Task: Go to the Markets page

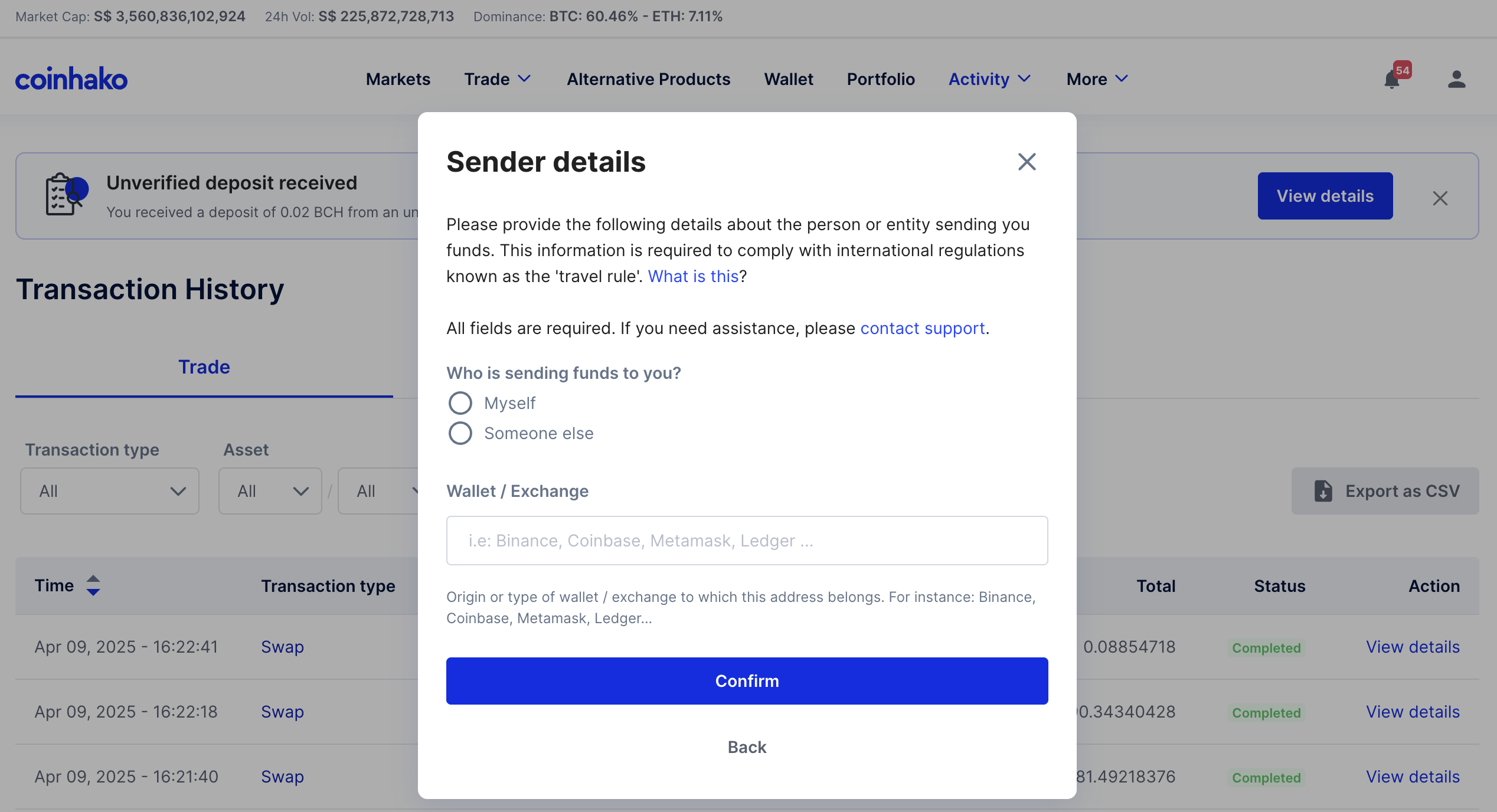Action: click(x=398, y=79)
